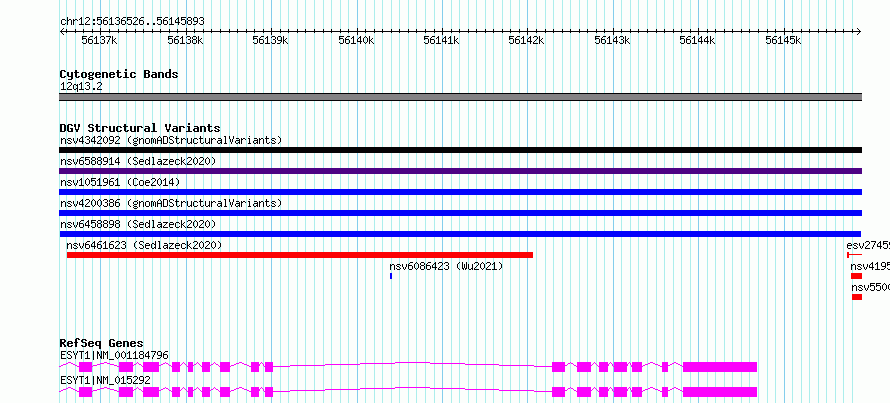Select the black nsv4342092 variant bar
The image size is (890, 403).
[460, 150]
